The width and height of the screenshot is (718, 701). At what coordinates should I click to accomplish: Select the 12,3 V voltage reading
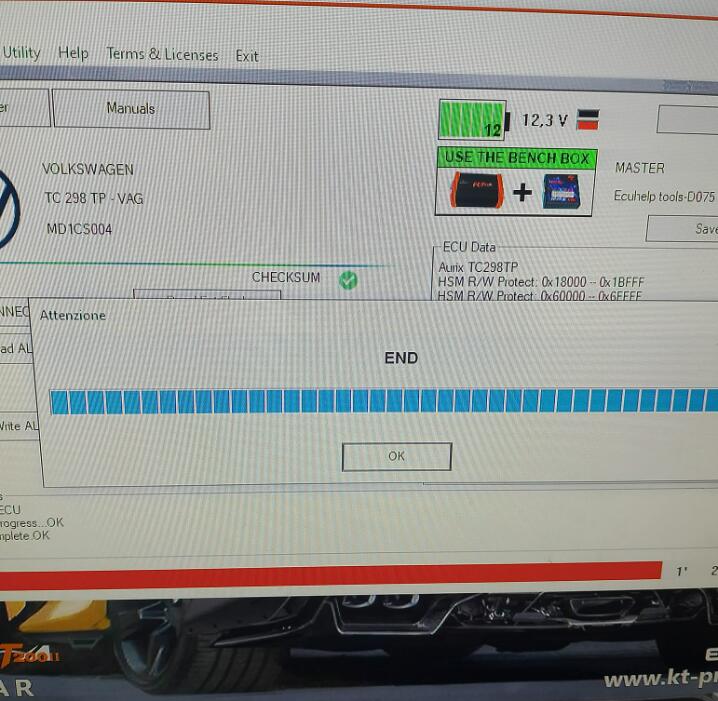[544, 120]
